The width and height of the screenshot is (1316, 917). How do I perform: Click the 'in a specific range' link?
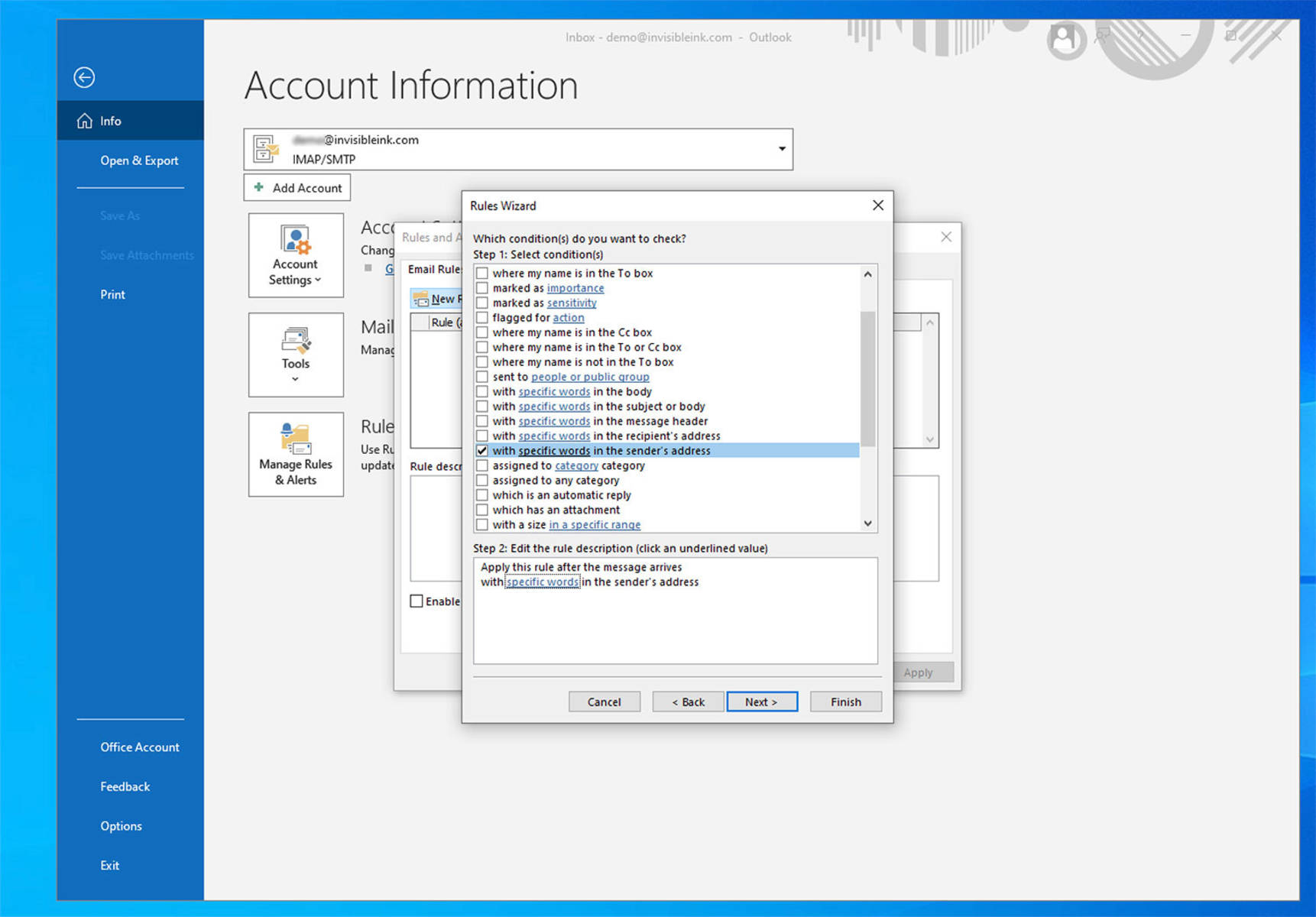tap(595, 525)
